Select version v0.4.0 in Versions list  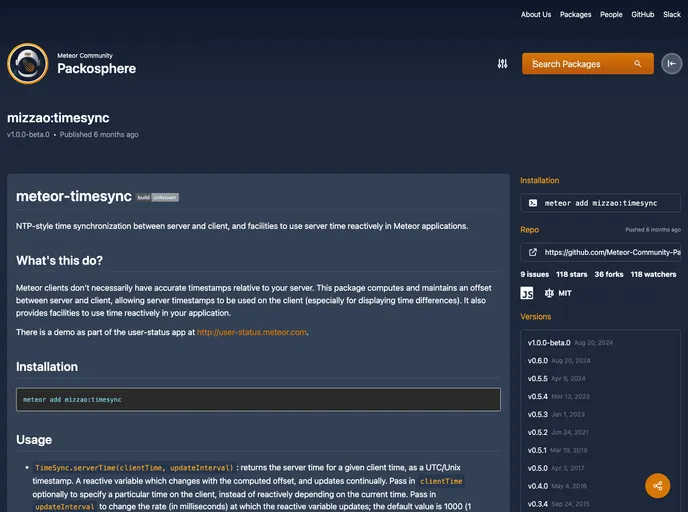click(538, 486)
